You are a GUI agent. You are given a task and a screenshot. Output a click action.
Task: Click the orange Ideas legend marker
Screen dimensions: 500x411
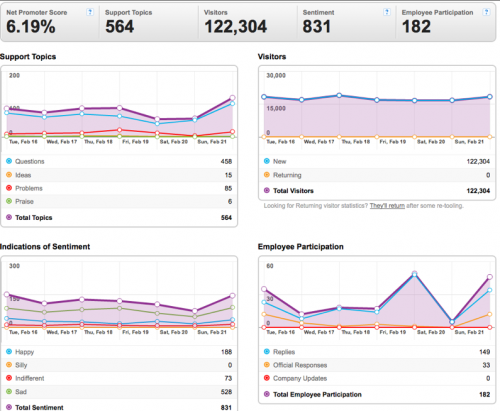click(x=9, y=175)
